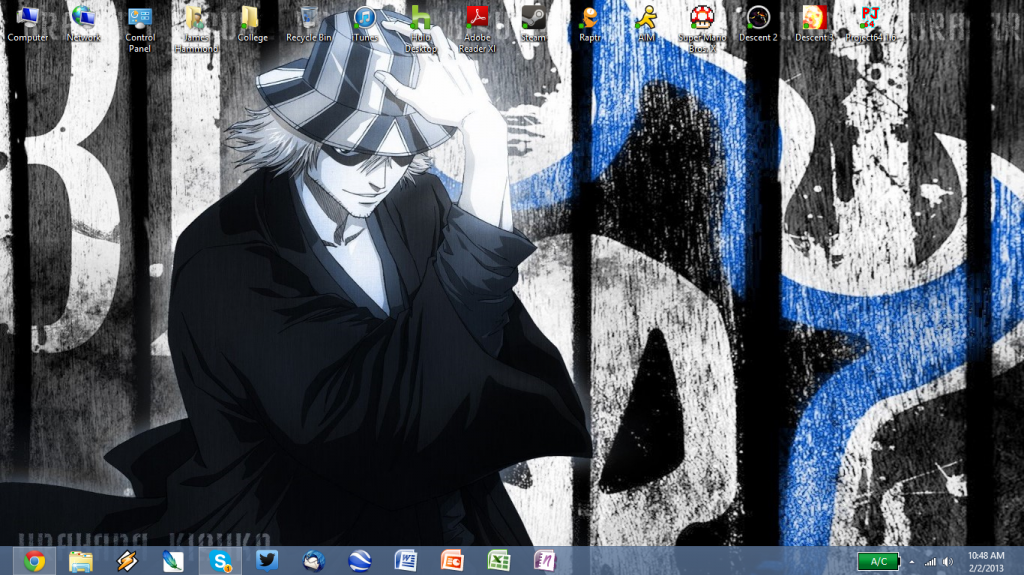
Task: Launch the Raptr shortcut
Action: tap(589, 24)
